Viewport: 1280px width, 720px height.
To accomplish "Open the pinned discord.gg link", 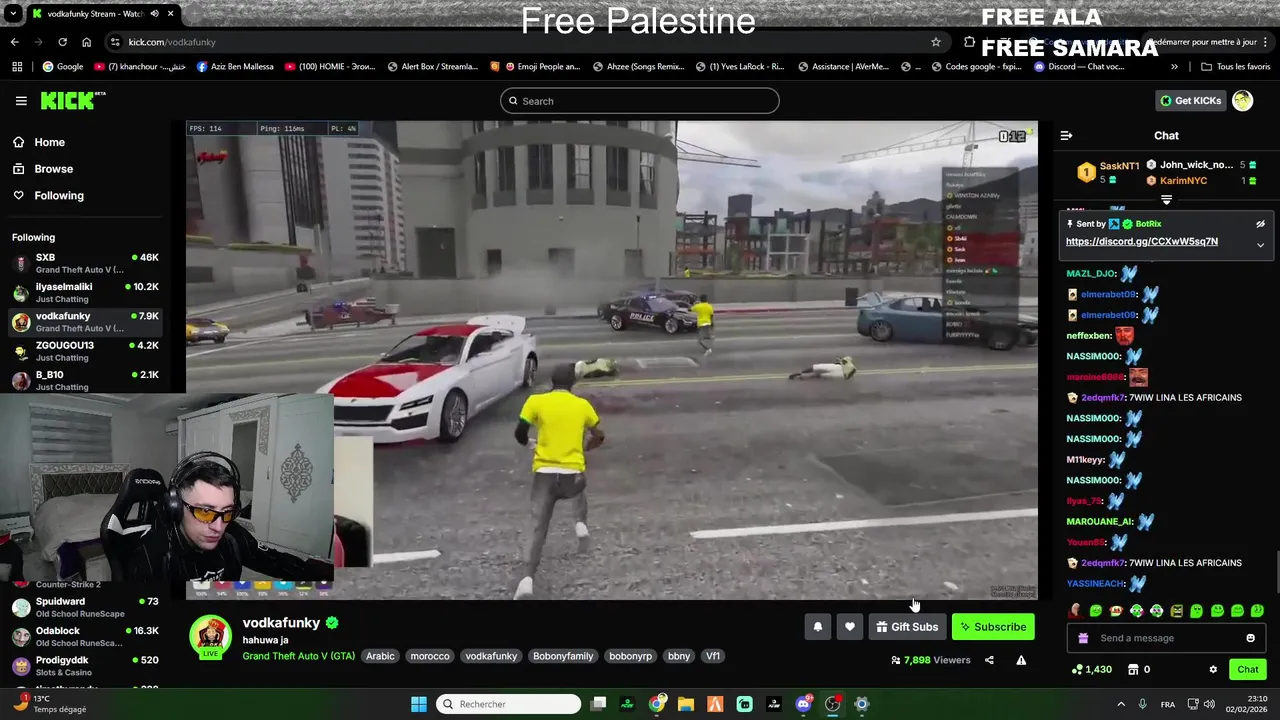I will coord(1141,242).
